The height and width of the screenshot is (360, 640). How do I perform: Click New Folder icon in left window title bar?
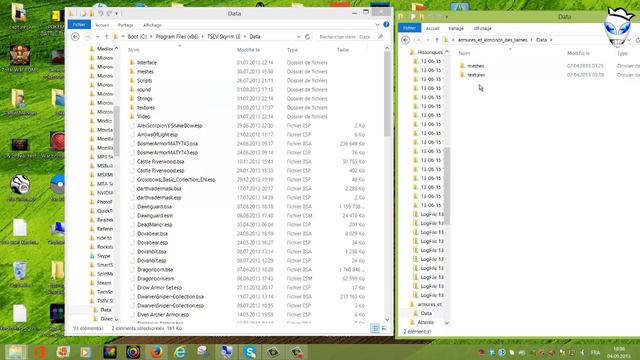pos(92,13)
